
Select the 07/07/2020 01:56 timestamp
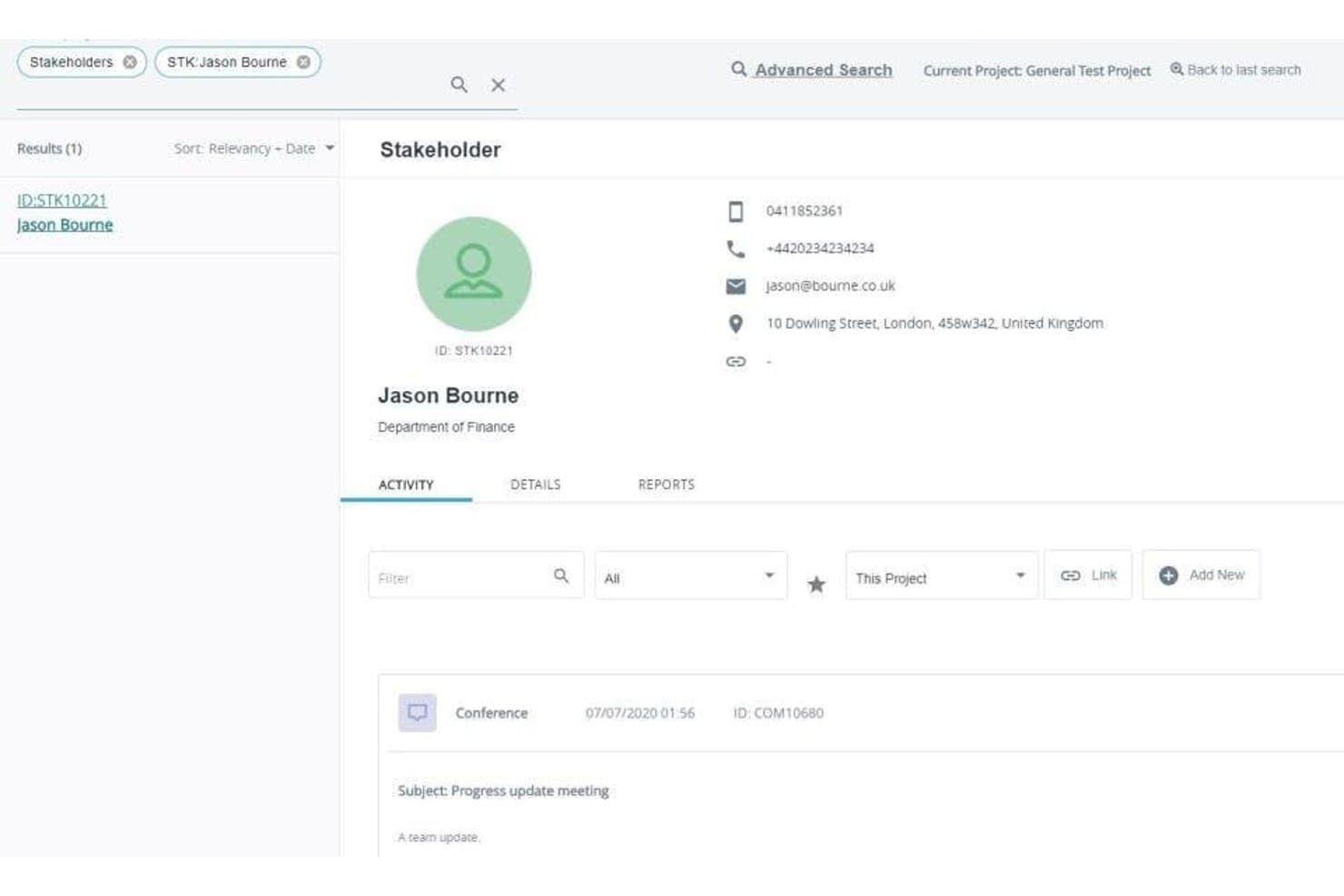[x=640, y=713]
